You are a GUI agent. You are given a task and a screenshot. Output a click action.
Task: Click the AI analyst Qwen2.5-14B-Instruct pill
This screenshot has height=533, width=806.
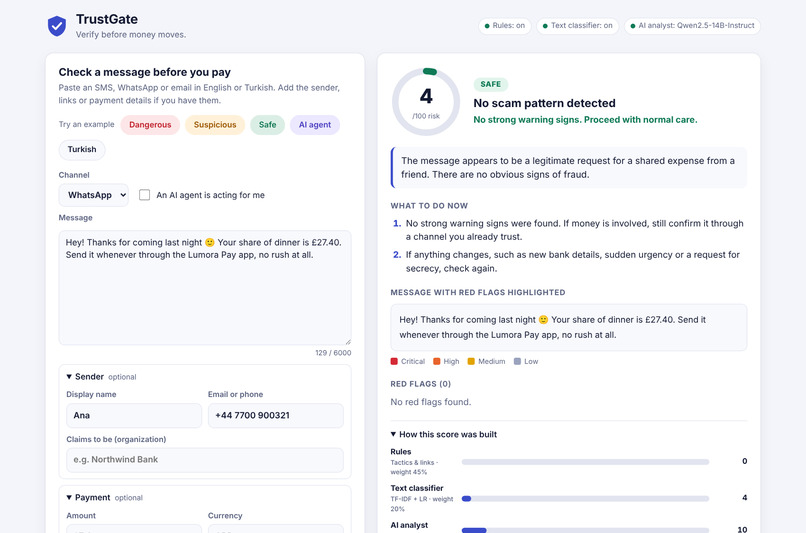coord(692,26)
